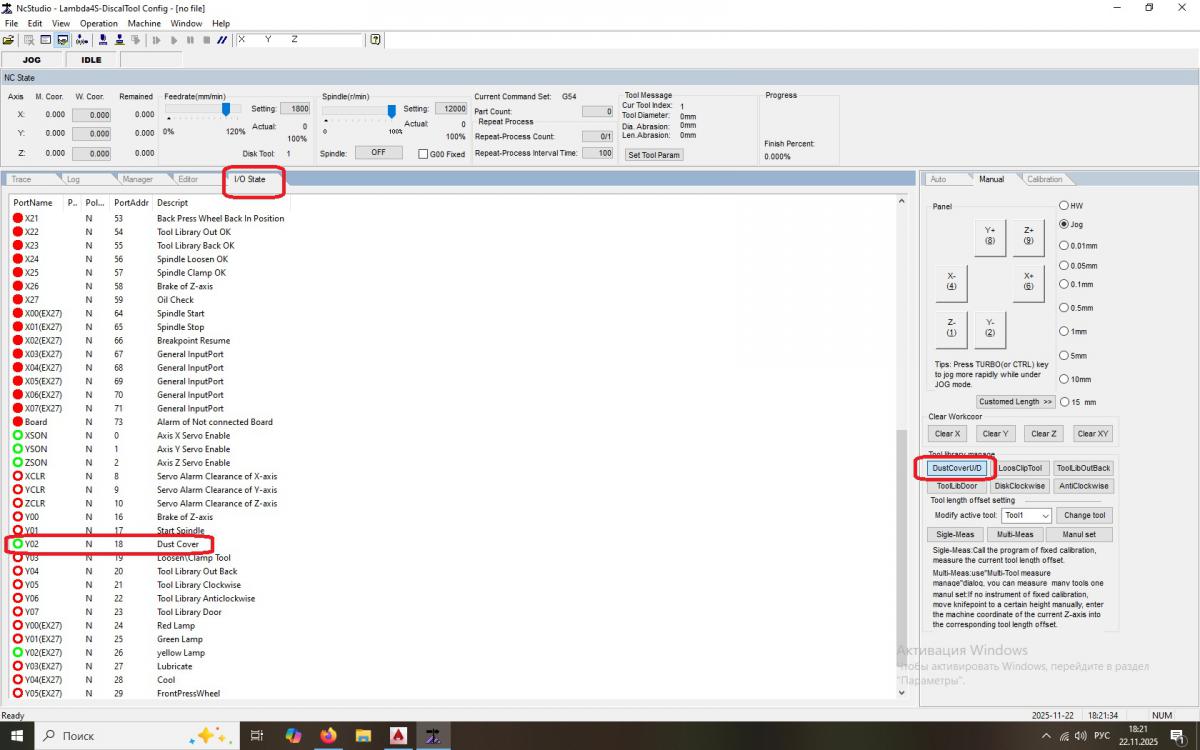The height and width of the screenshot is (750, 1200).
Task: Switch to the Calibration tab
Action: [1045, 179]
